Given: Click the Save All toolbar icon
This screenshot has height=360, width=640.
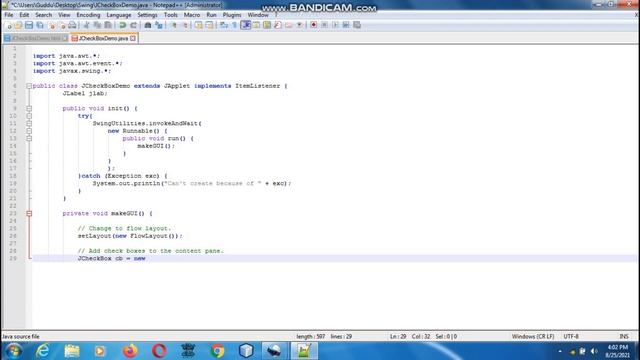Looking at the screenshot, I should [x=40, y=25].
